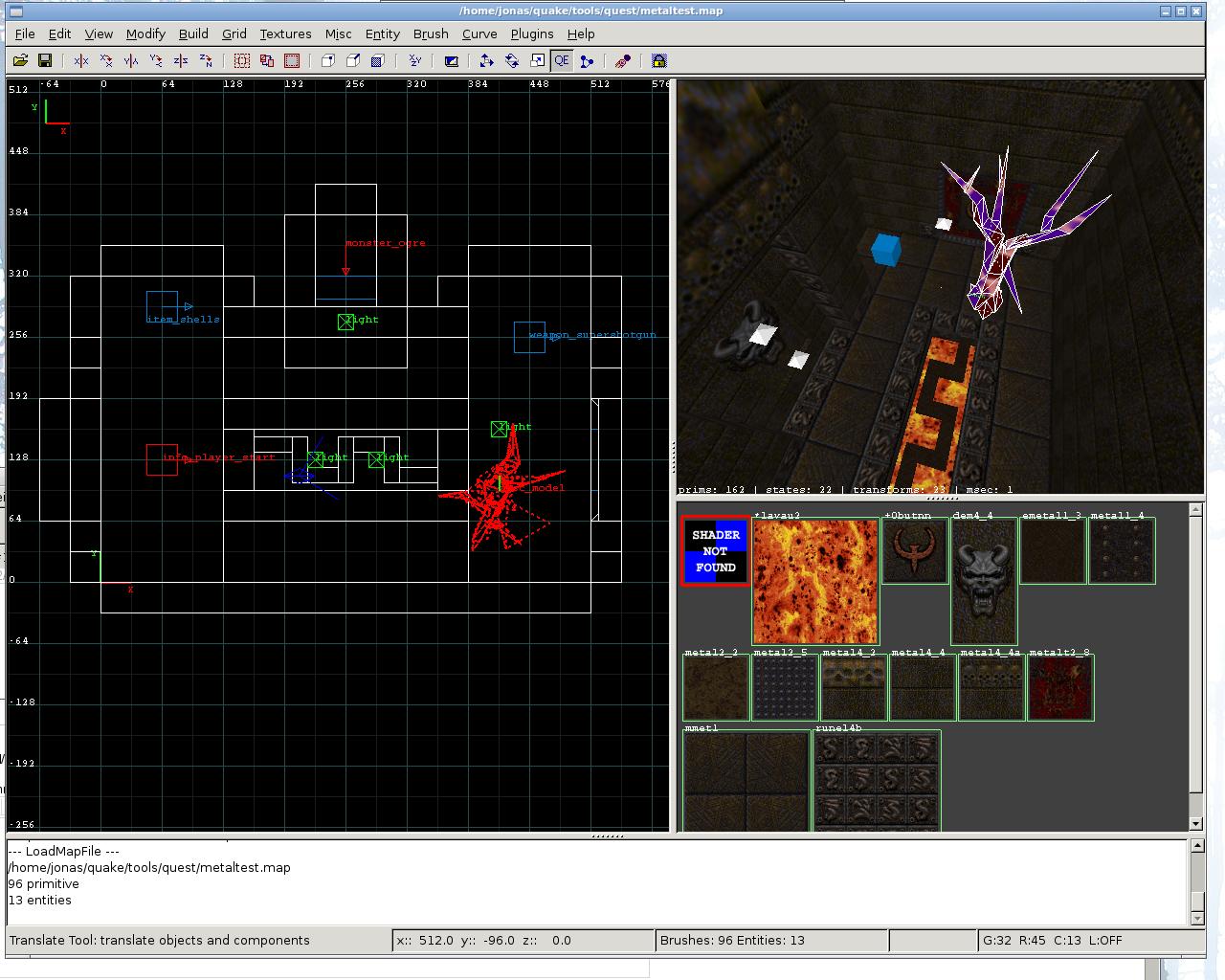Select the metal2_5 texture thumbnail
The image size is (1225, 980).
(785, 688)
